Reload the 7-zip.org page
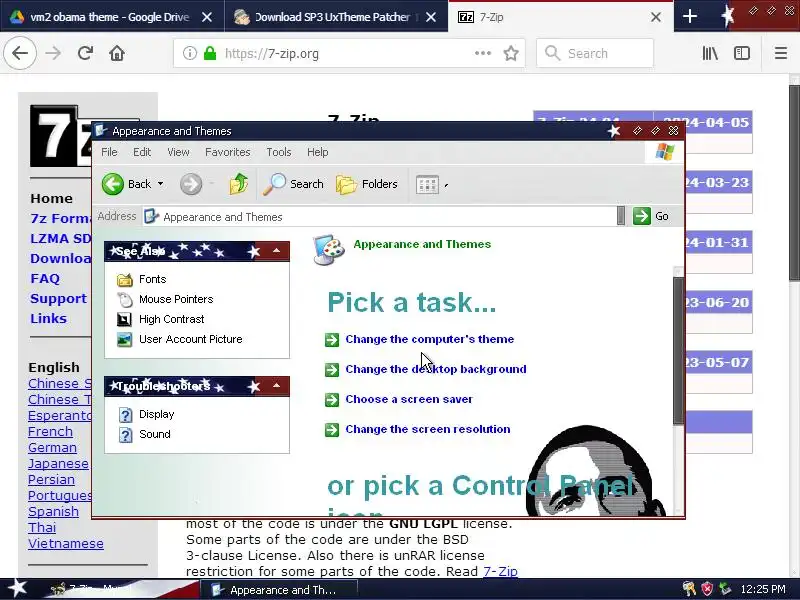Image resolution: width=800 pixels, height=600 pixels. click(85, 53)
